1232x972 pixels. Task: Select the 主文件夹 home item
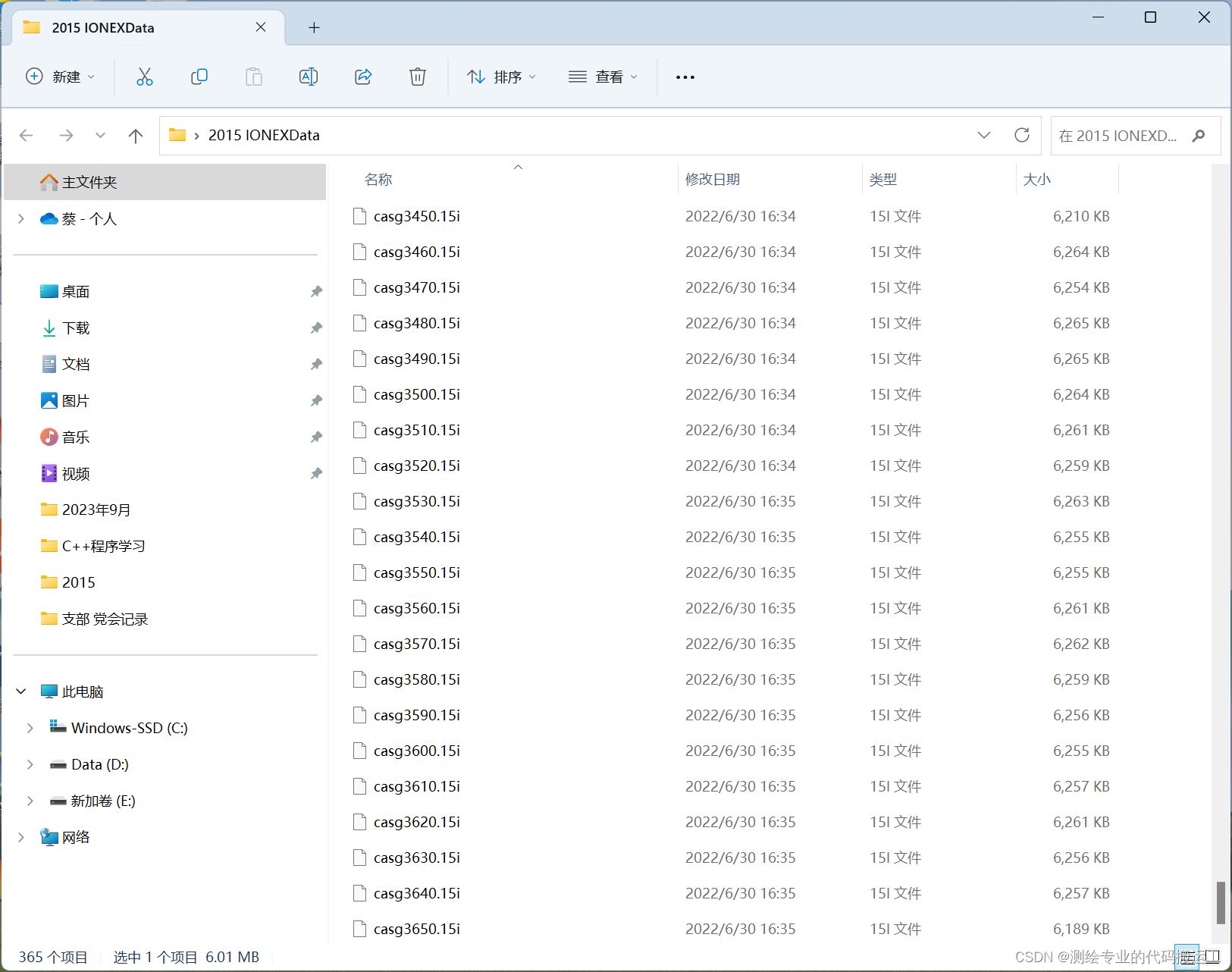click(165, 182)
